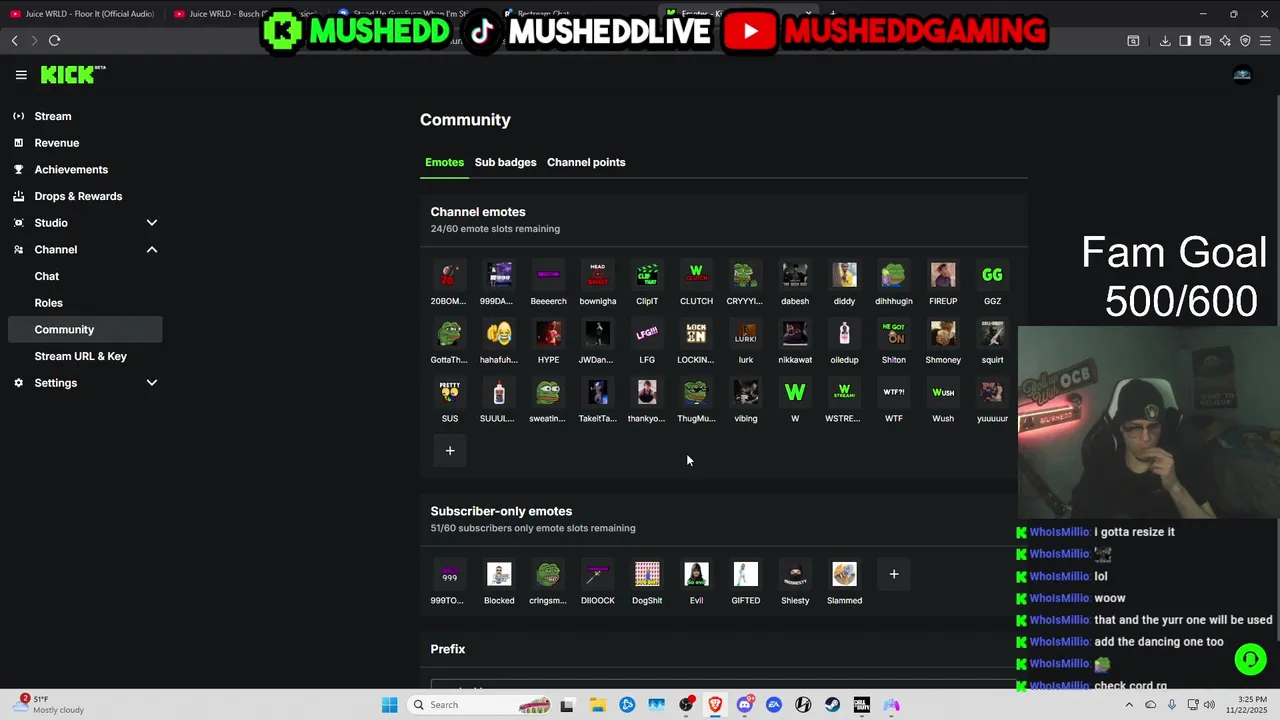This screenshot has height=720, width=1280.
Task: Open the browser downloads icon
Action: coord(1165,41)
